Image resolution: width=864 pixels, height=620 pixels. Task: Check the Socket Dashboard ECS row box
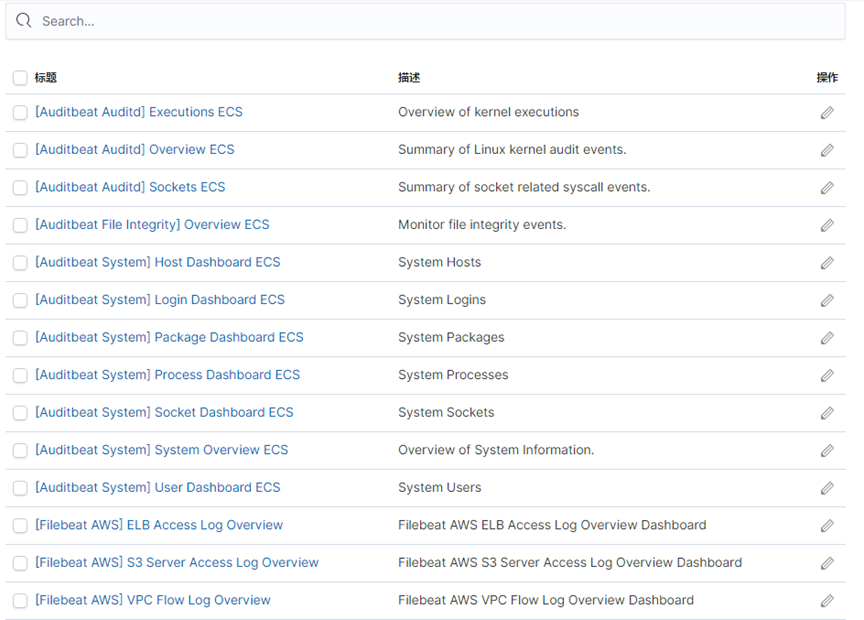click(x=20, y=412)
